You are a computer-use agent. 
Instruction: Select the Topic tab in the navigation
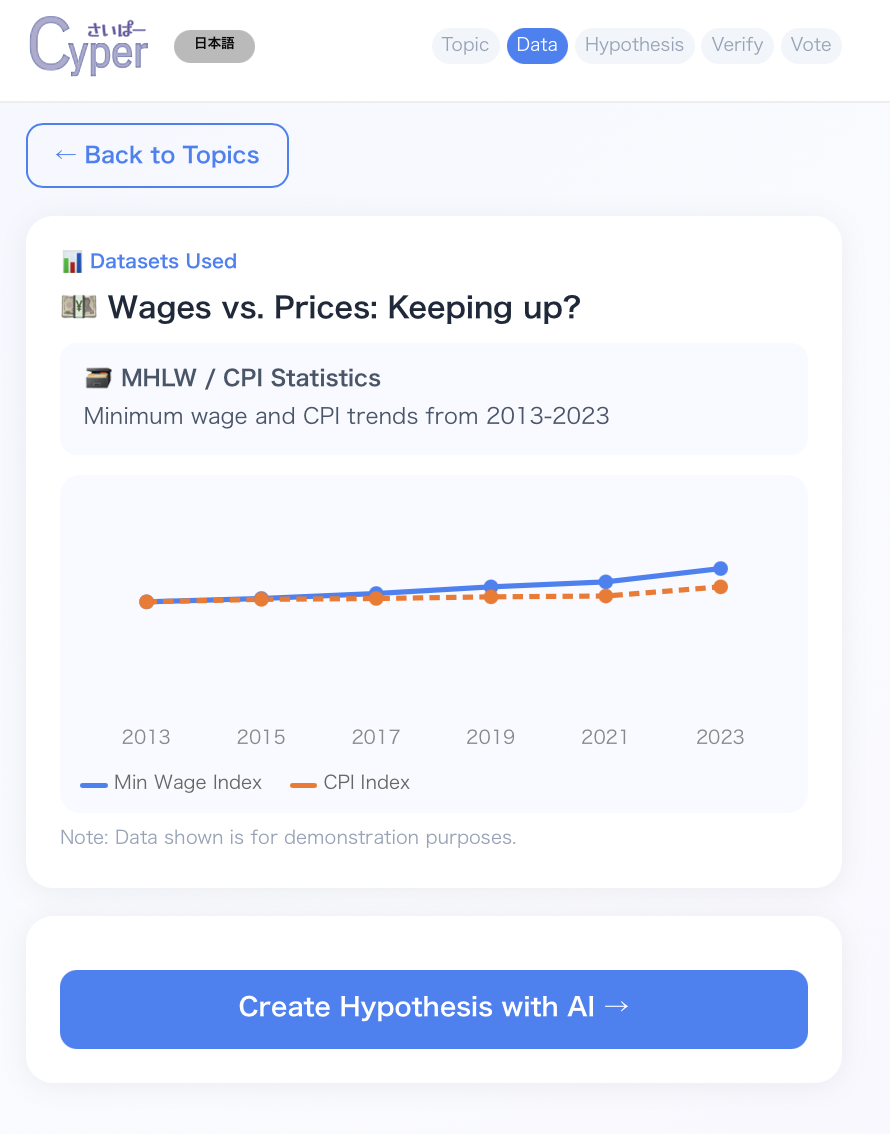[465, 45]
